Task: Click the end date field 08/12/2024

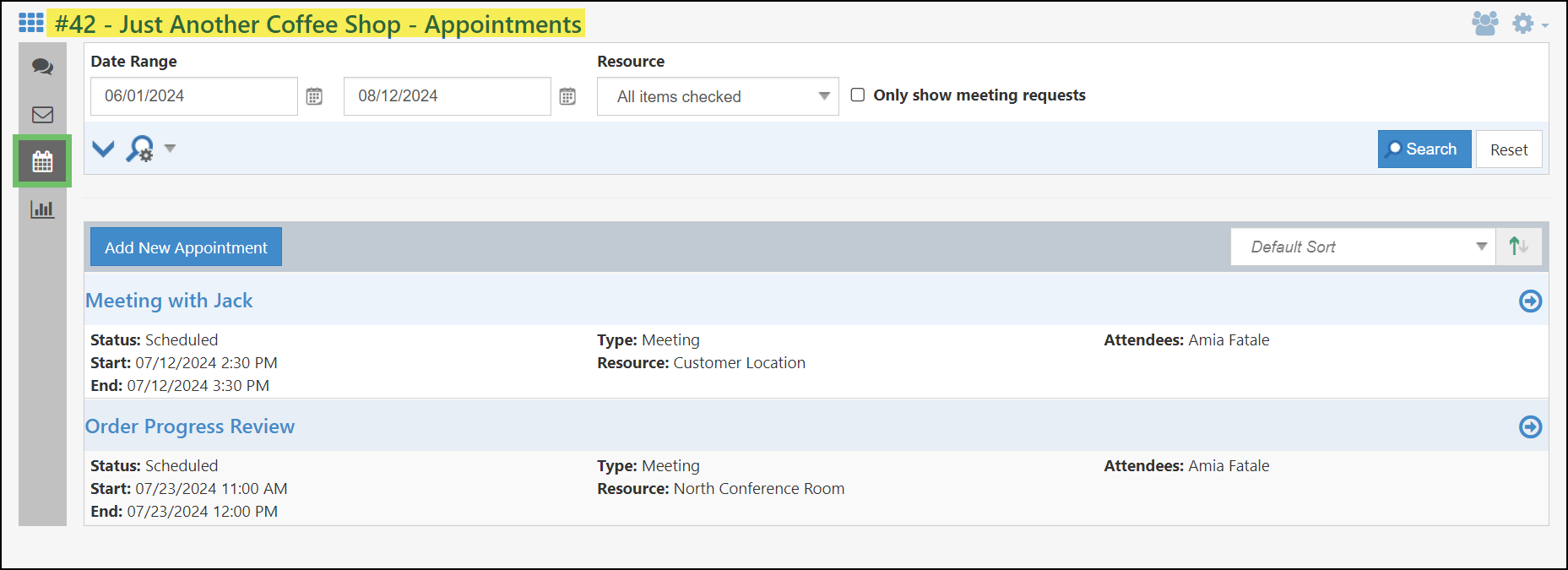Action: (448, 96)
